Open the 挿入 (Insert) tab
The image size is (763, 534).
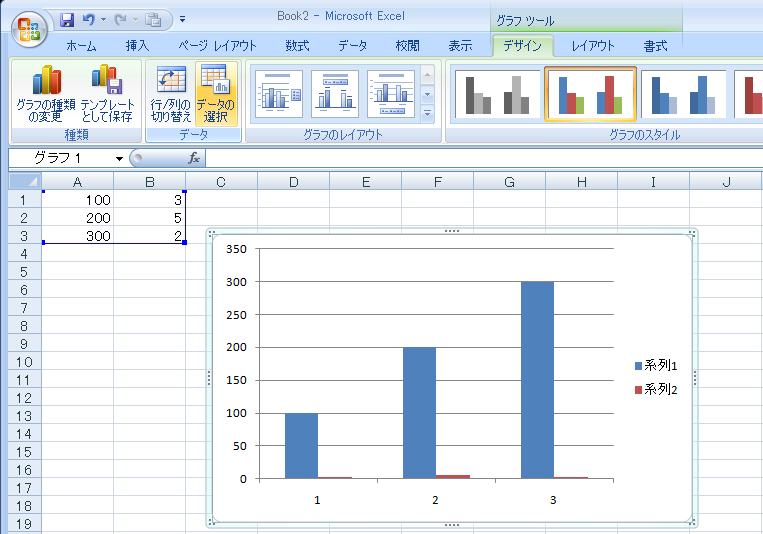tap(137, 45)
